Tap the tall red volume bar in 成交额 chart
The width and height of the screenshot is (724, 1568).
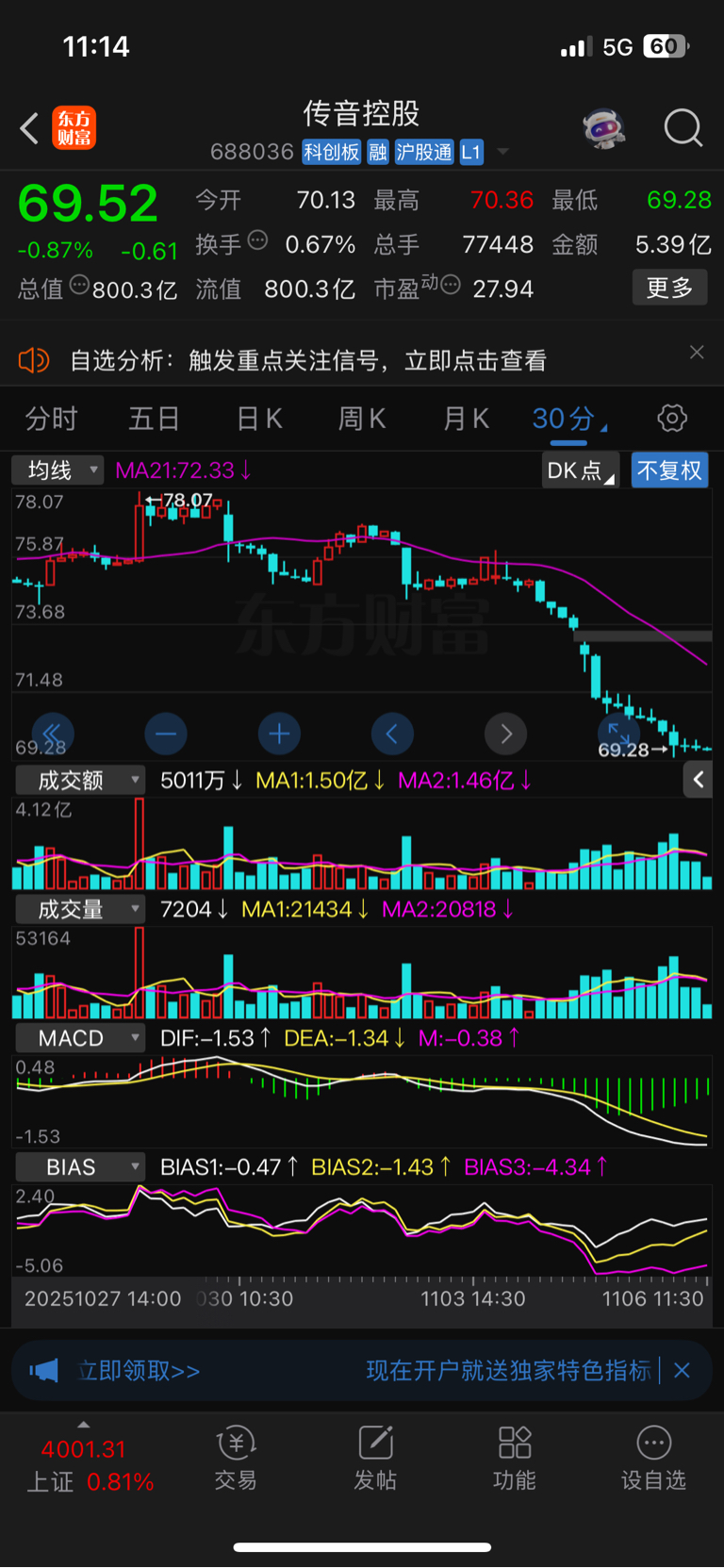(x=140, y=843)
